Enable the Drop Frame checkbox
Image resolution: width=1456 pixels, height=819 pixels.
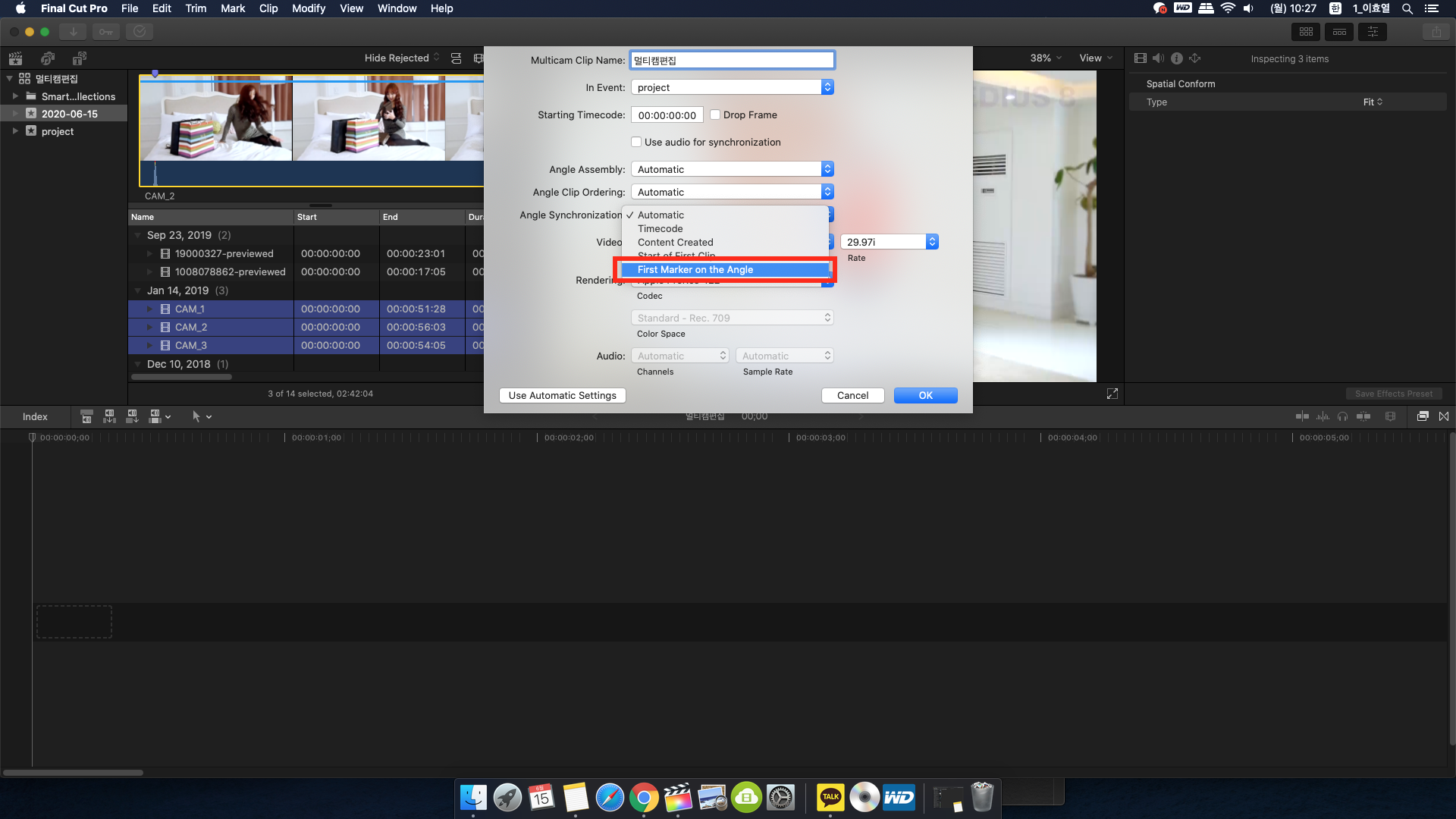(715, 115)
